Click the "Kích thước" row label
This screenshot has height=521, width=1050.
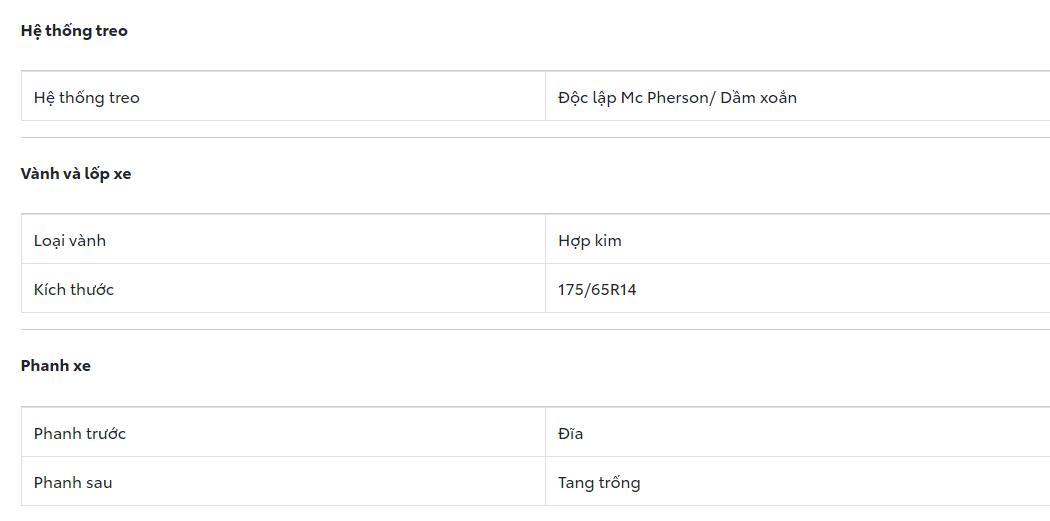pos(74,290)
